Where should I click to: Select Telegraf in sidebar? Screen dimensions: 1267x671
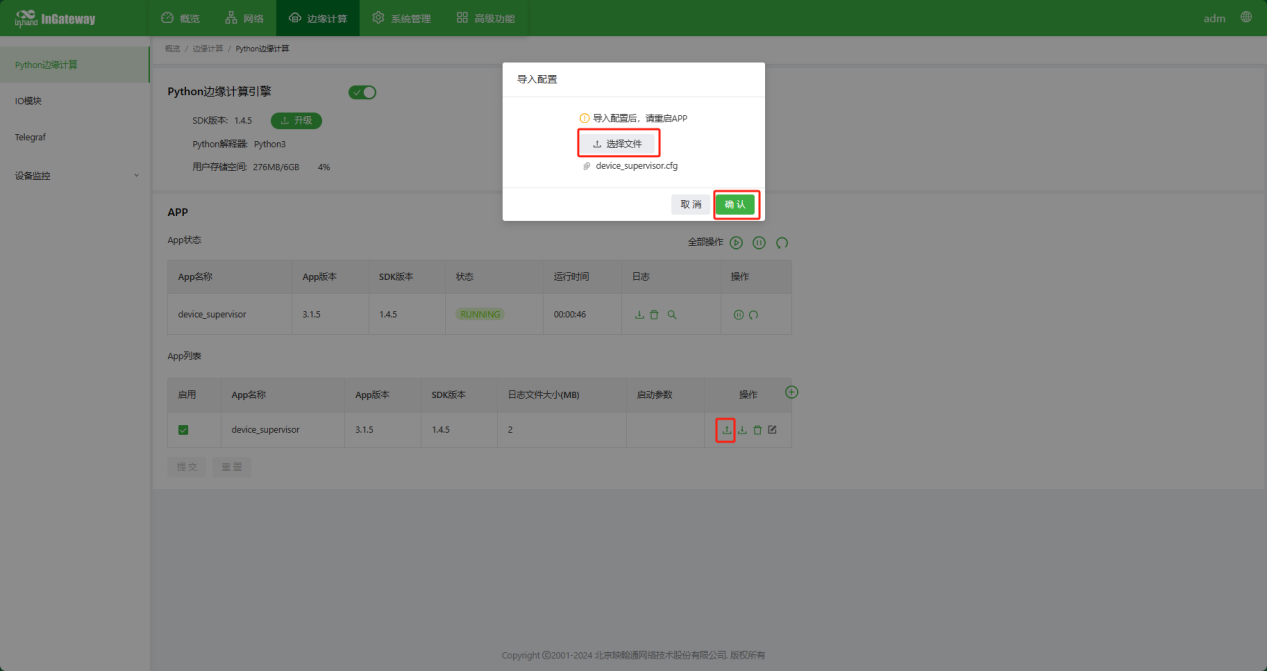(x=74, y=137)
